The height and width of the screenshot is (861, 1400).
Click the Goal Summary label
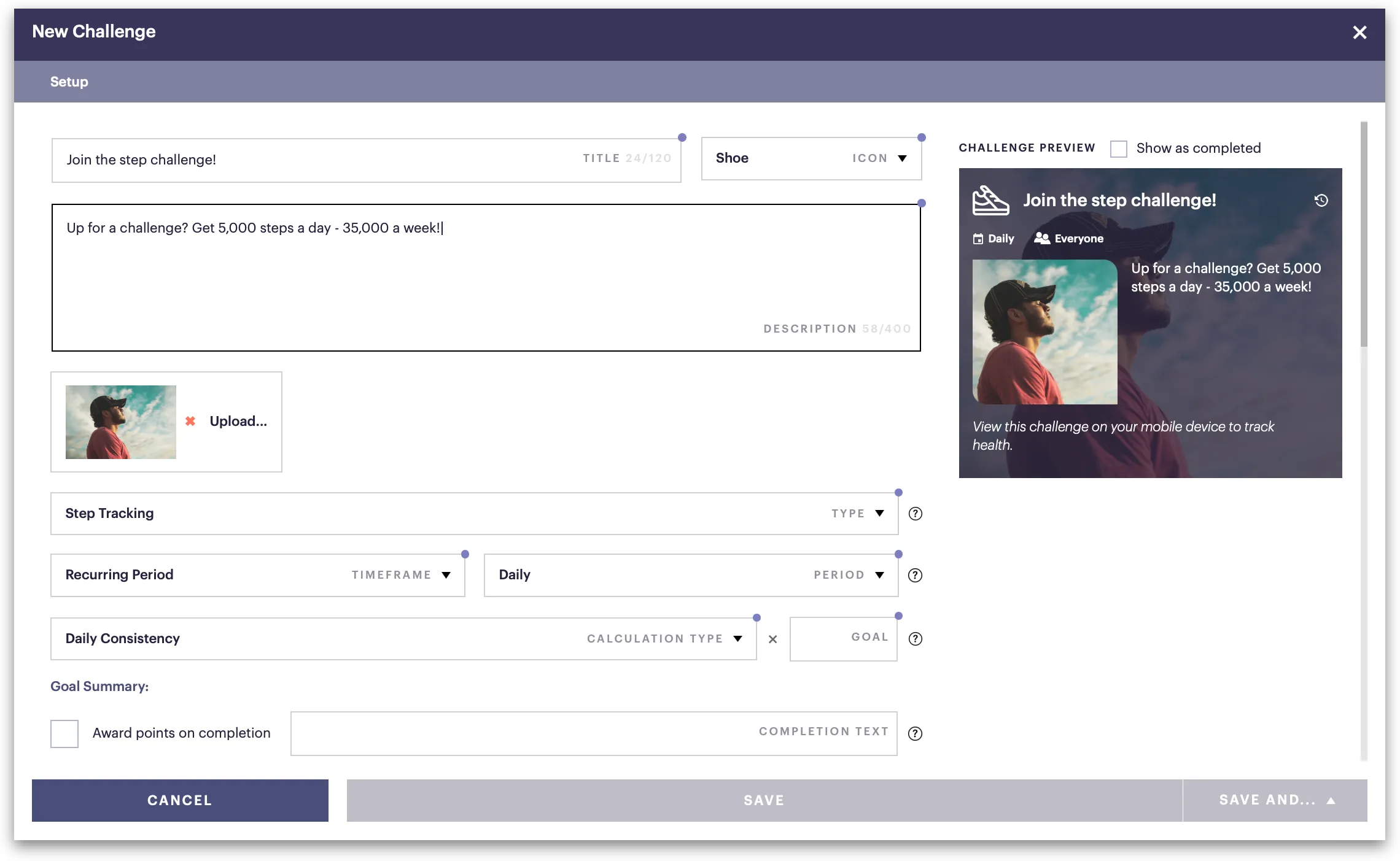tap(99, 686)
